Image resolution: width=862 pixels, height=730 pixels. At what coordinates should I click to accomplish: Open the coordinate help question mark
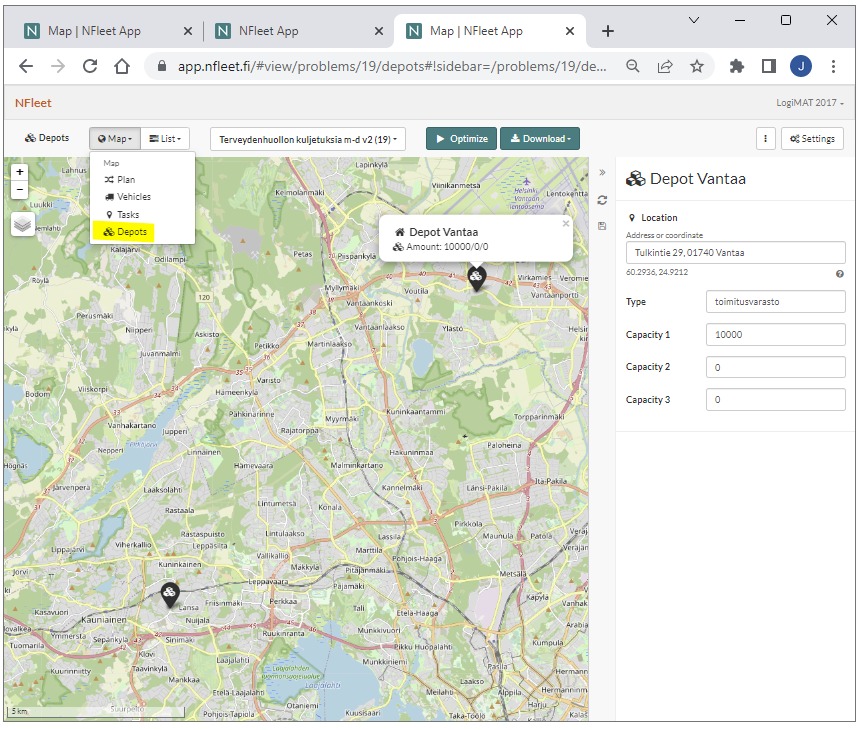point(839,274)
